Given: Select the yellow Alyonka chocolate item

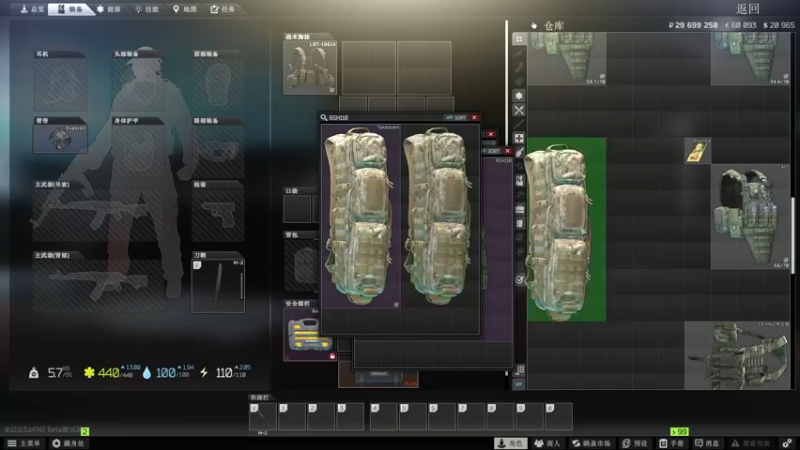Looking at the screenshot, I should (x=697, y=151).
